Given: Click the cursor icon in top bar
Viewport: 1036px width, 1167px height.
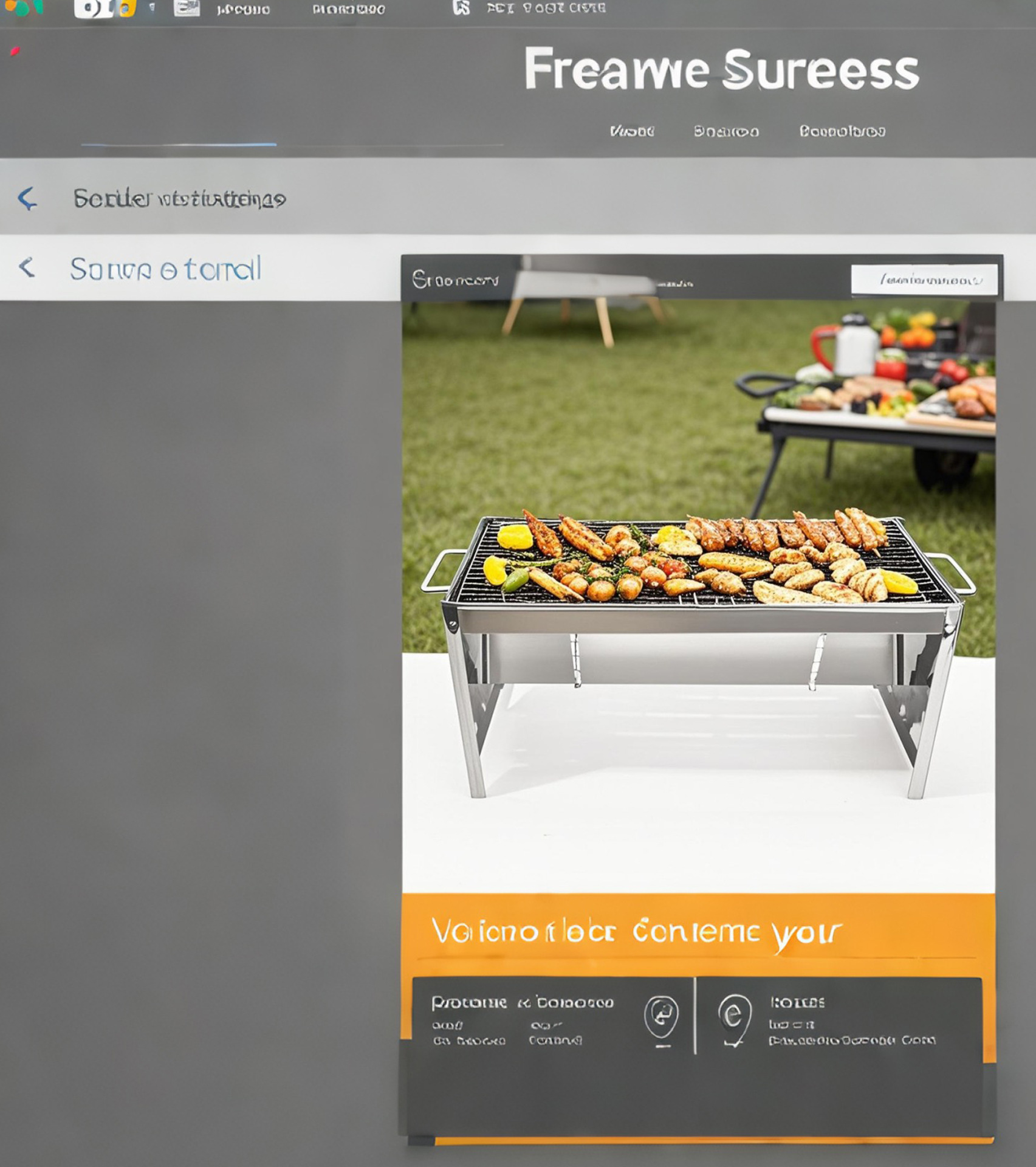Looking at the screenshot, I should (461, 8).
